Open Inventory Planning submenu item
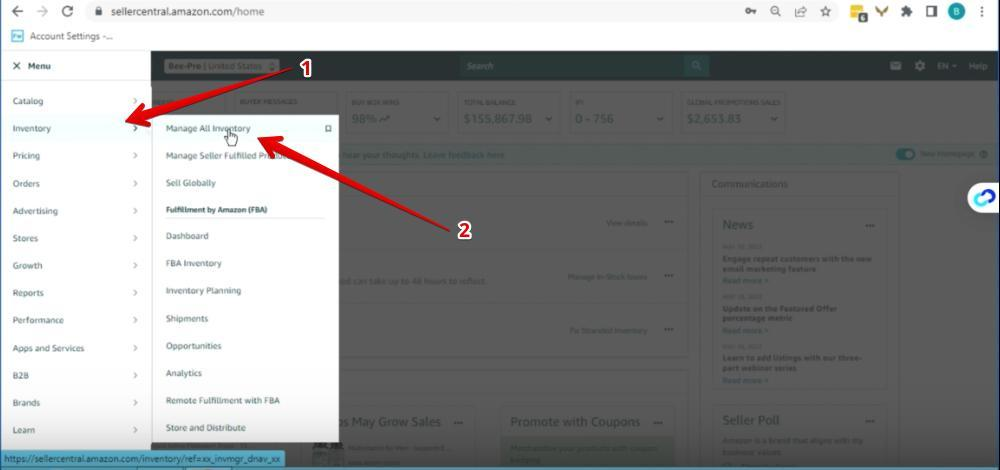The height and width of the screenshot is (470, 1000). (x=203, y=291)
